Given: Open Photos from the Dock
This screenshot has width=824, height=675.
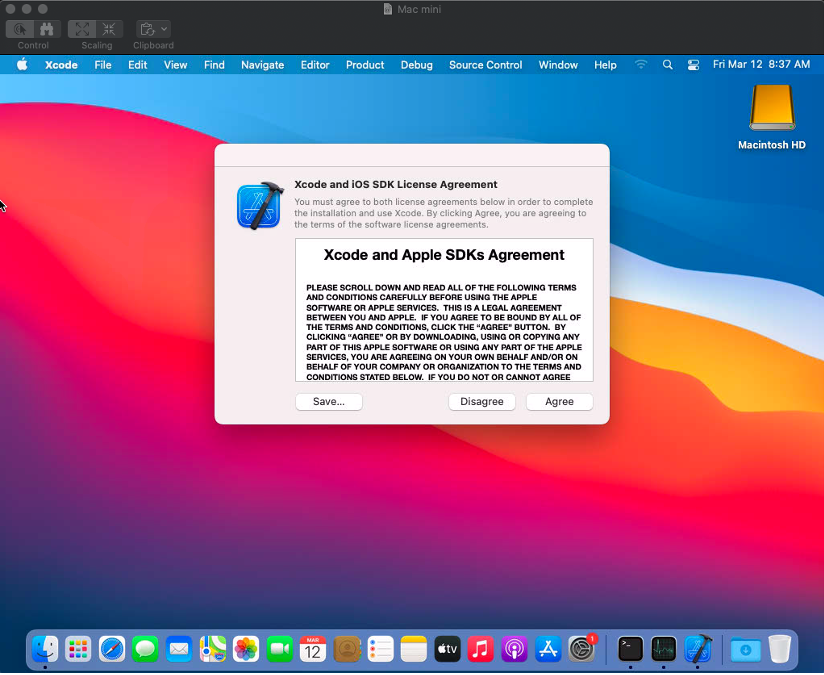Looking at the screenshot, I should pos(246,649).
